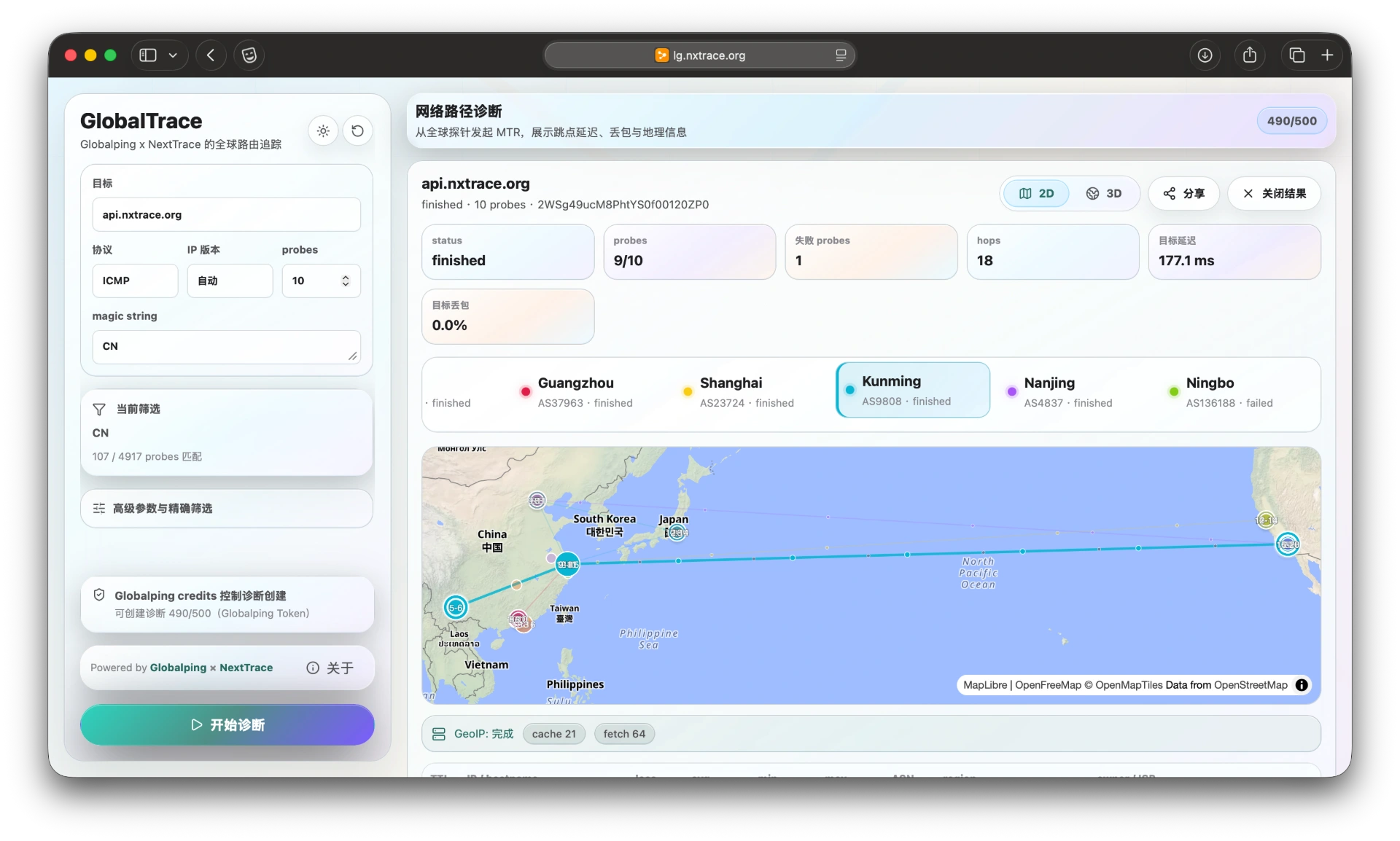Toggle the light/dark theme sun icon
This screenshot has width=1400, height=841.
click(x=323, y=131)
